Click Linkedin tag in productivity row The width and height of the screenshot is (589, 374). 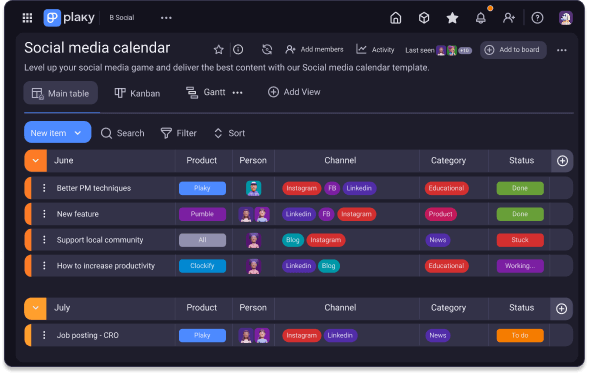[298, 266]
